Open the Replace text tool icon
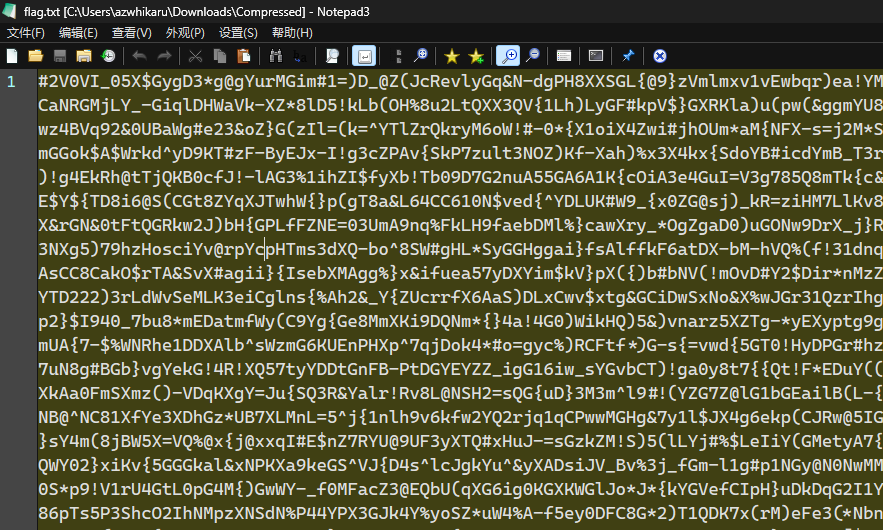The width and height of the screenshot is (883, 530). point(300,56)
